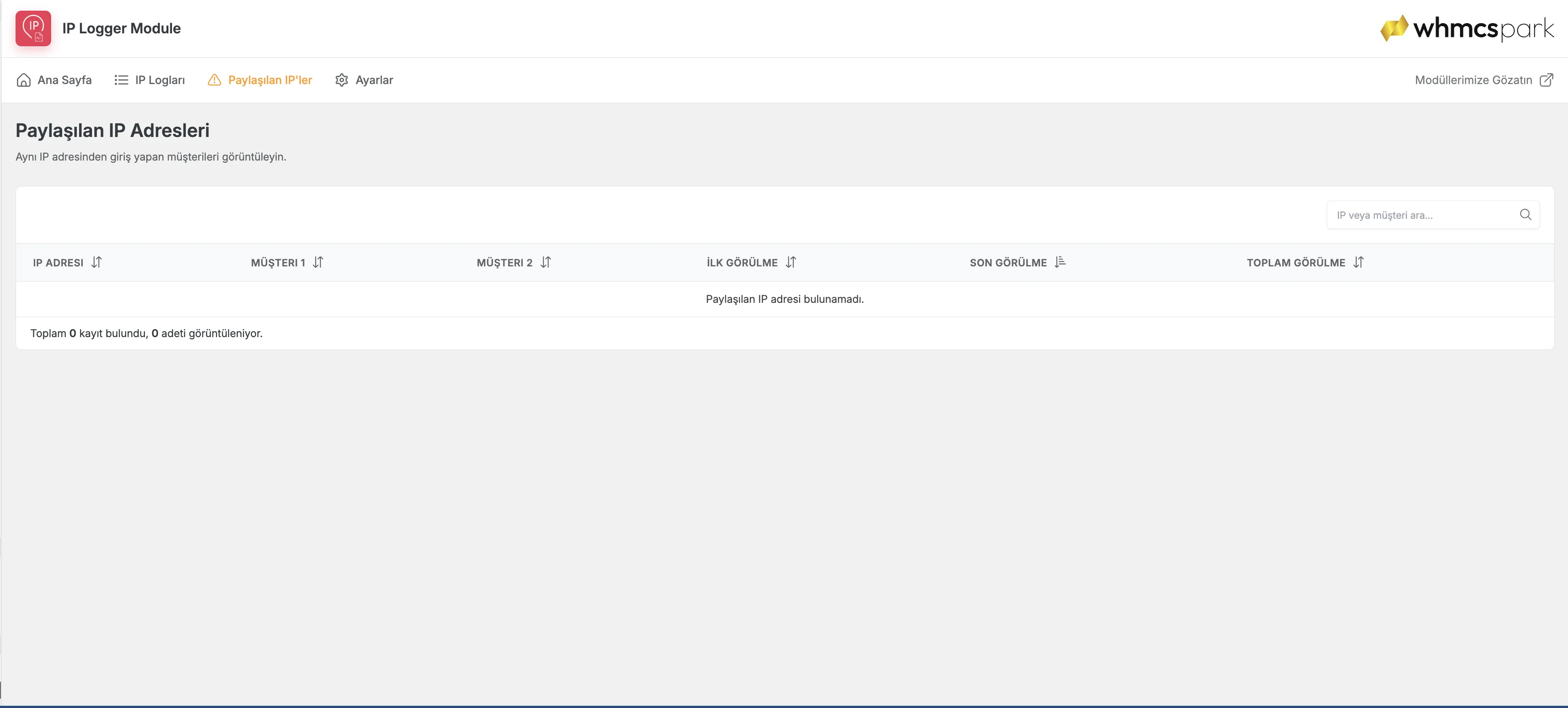The height and width of the screenshot is (708, 1568).
Task: Click the Paylaşılan IP Adresleri heading
Action: coord(112,130)
